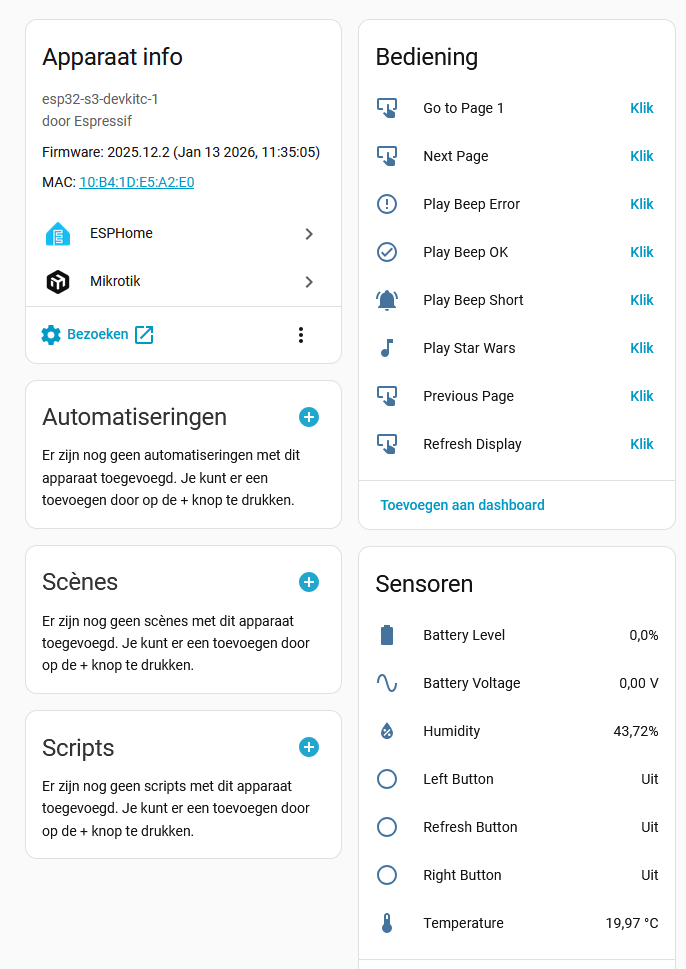Click the ESPHome logo icon

(58, 234)
